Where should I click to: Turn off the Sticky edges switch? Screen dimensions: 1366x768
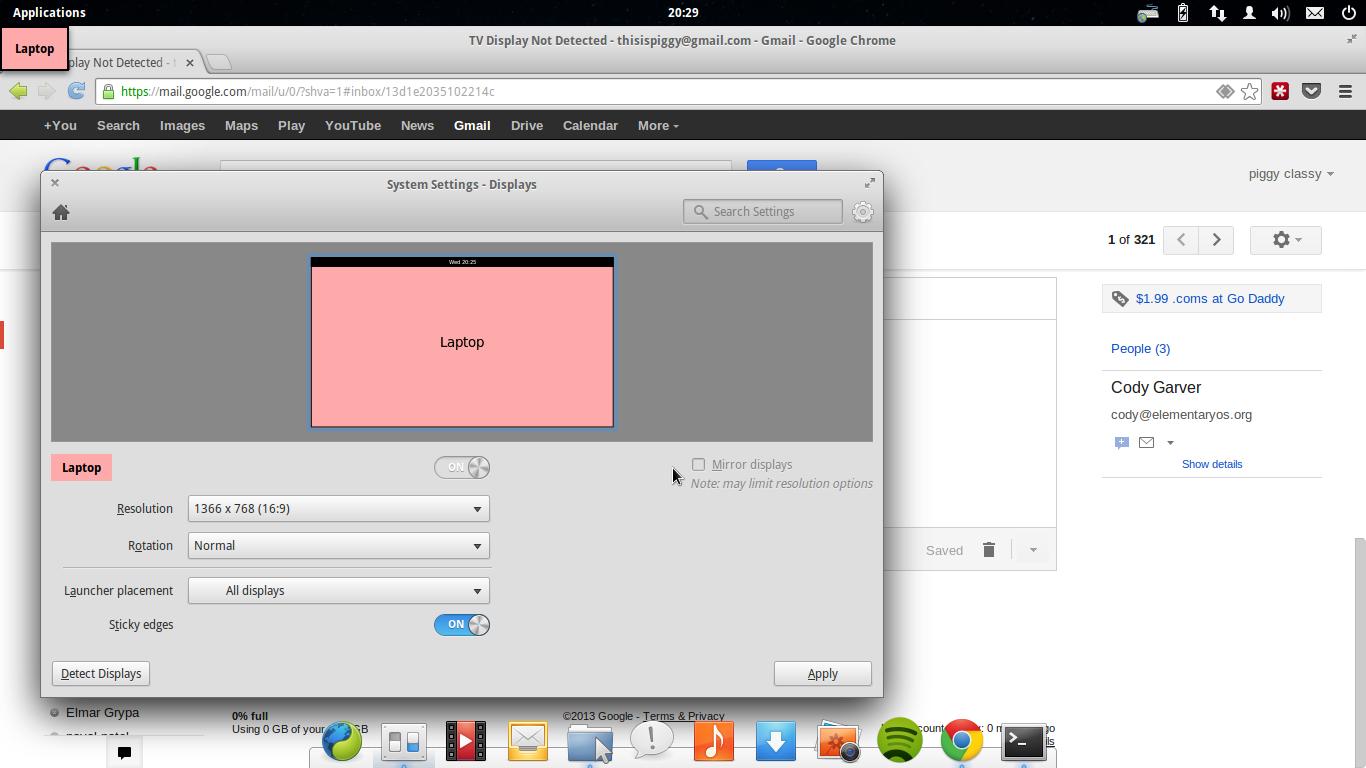462,625
